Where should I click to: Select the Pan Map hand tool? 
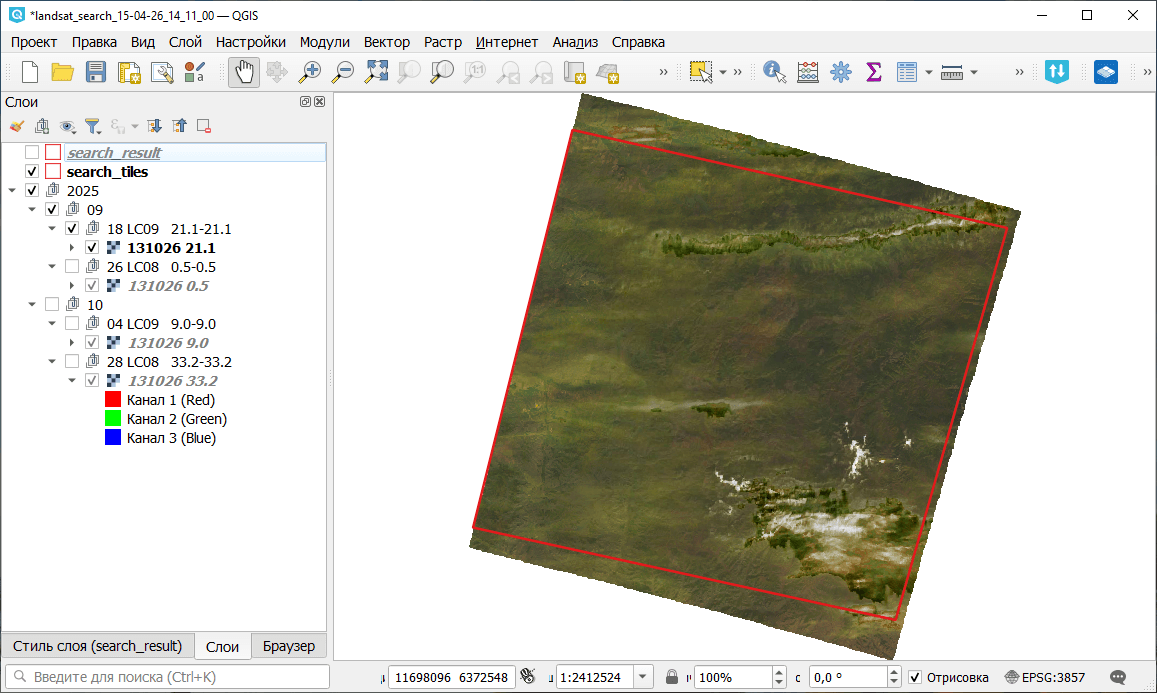(244, 72)
